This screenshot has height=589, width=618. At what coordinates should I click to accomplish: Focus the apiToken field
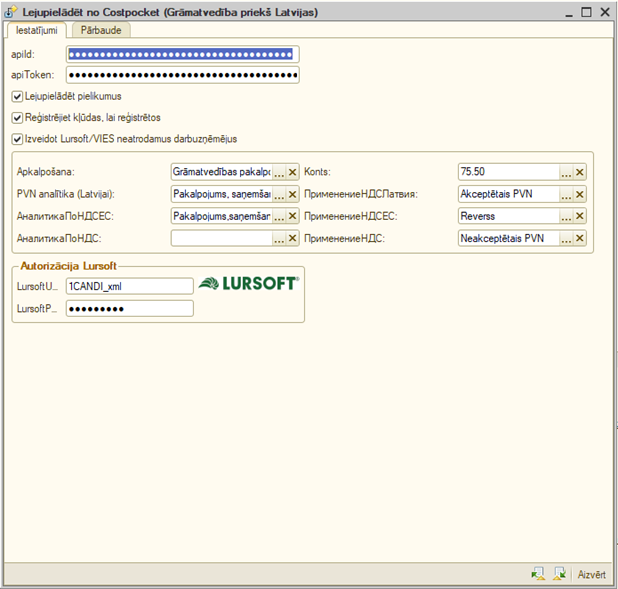(x=182, y=75)
